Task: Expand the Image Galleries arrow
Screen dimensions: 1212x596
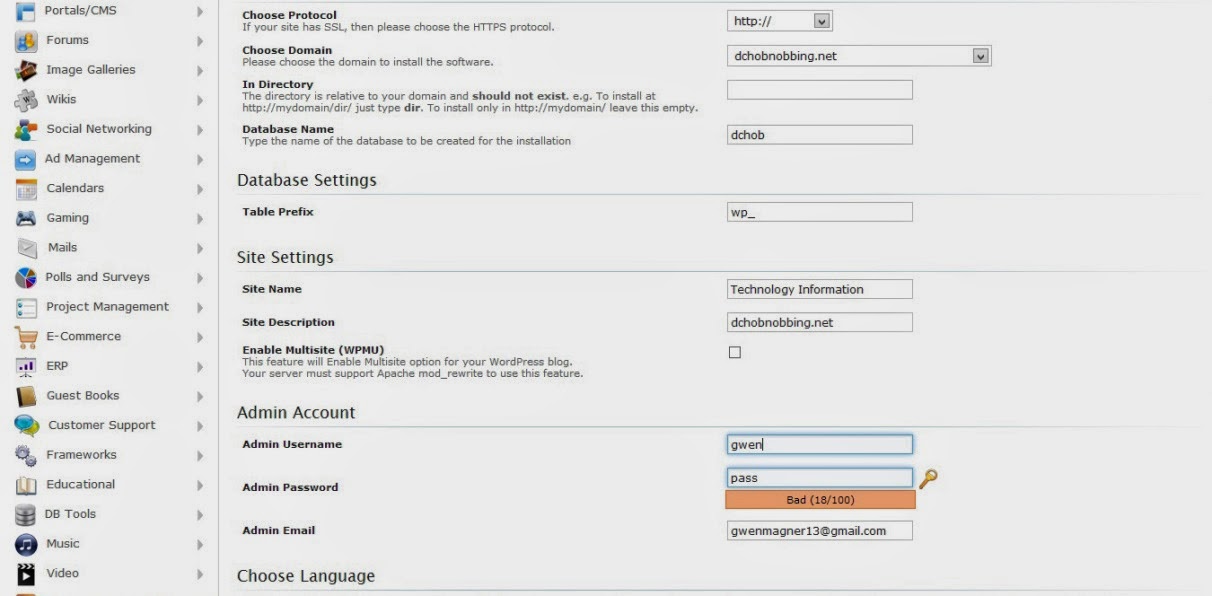Action: click(x=200, y=70)
